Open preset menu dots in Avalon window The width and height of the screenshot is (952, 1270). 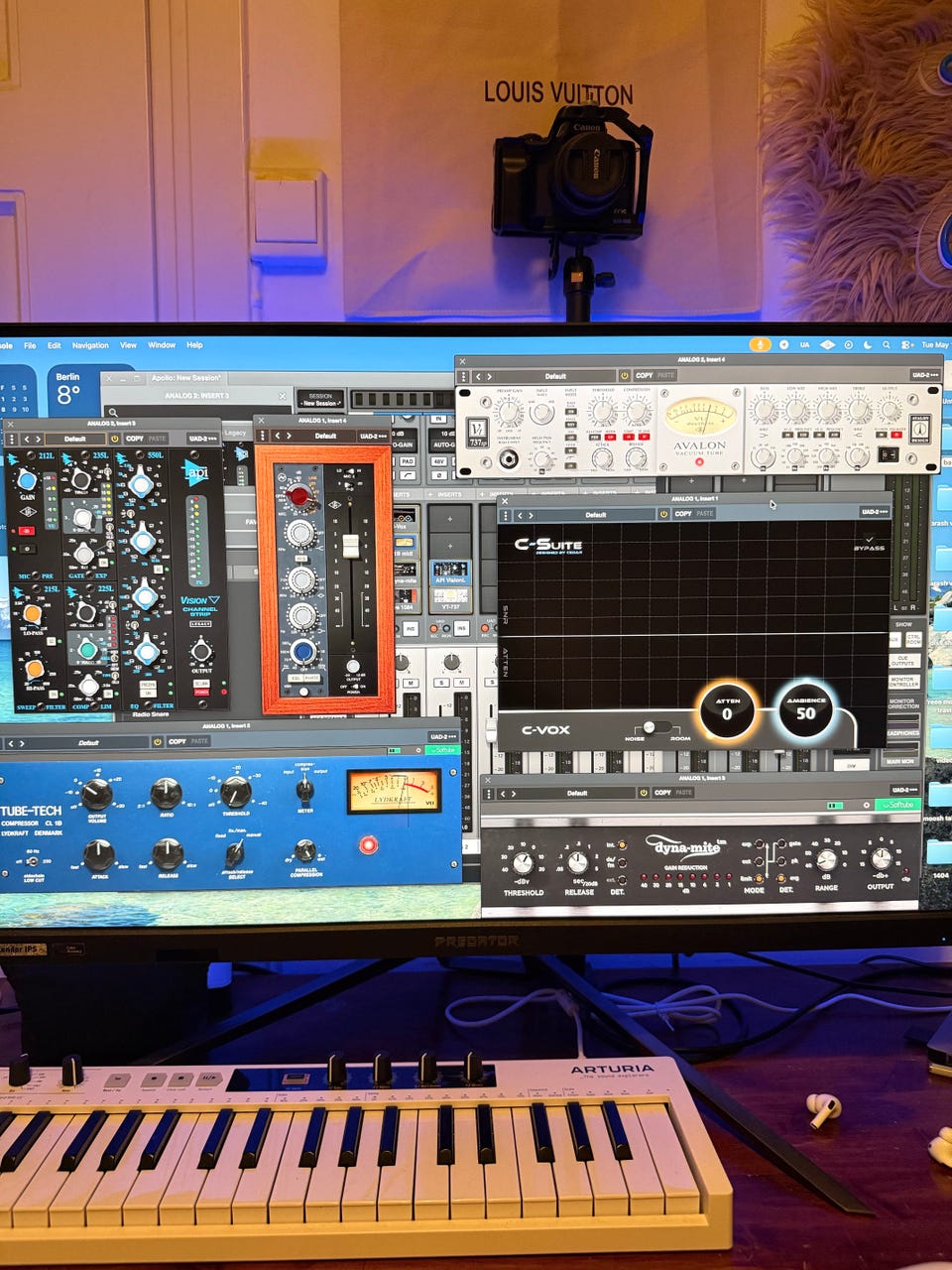click(463, 377)
